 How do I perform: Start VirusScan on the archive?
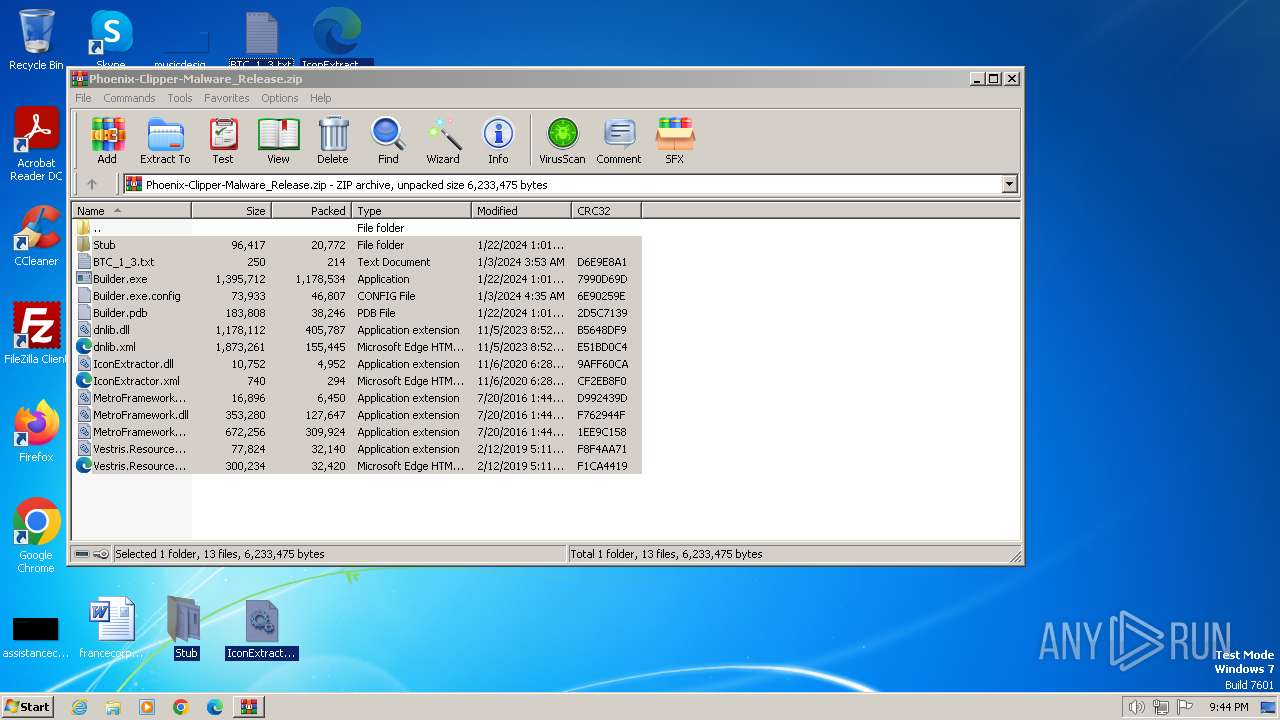pyautogui.click(x=562, y=141)
